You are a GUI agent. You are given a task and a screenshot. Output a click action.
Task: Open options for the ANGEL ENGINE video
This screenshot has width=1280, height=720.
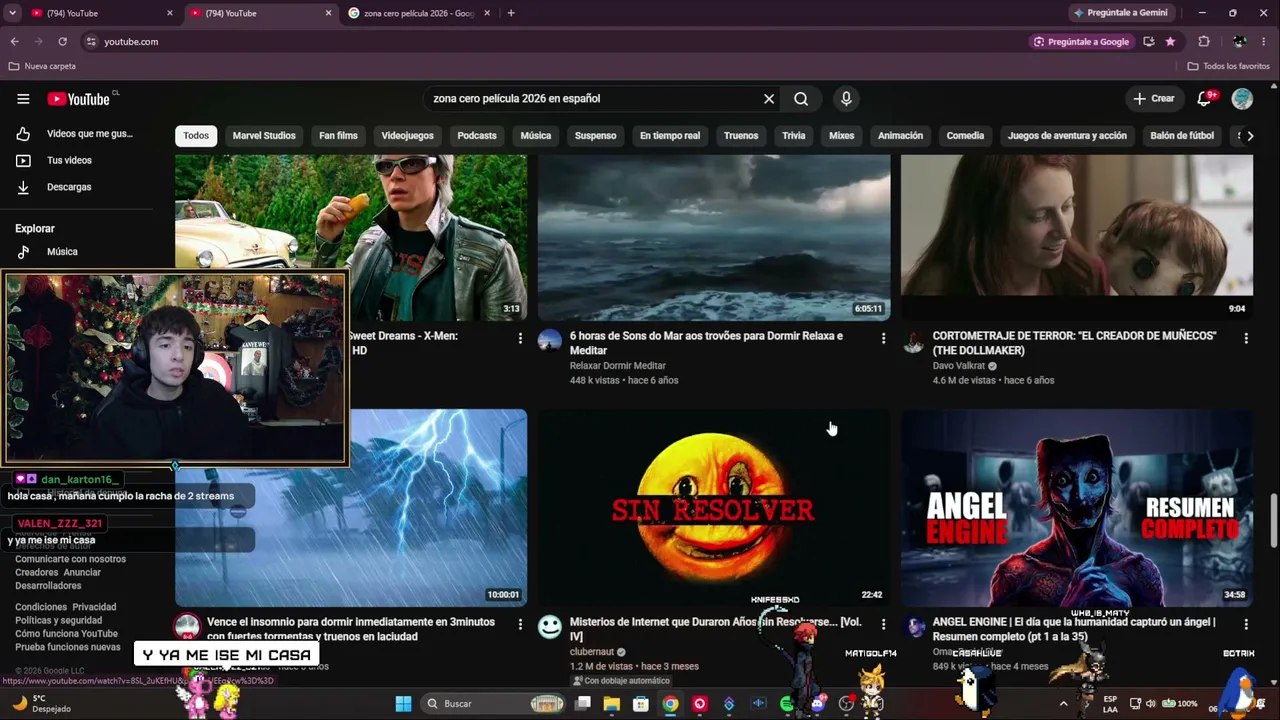[1246, 624]
